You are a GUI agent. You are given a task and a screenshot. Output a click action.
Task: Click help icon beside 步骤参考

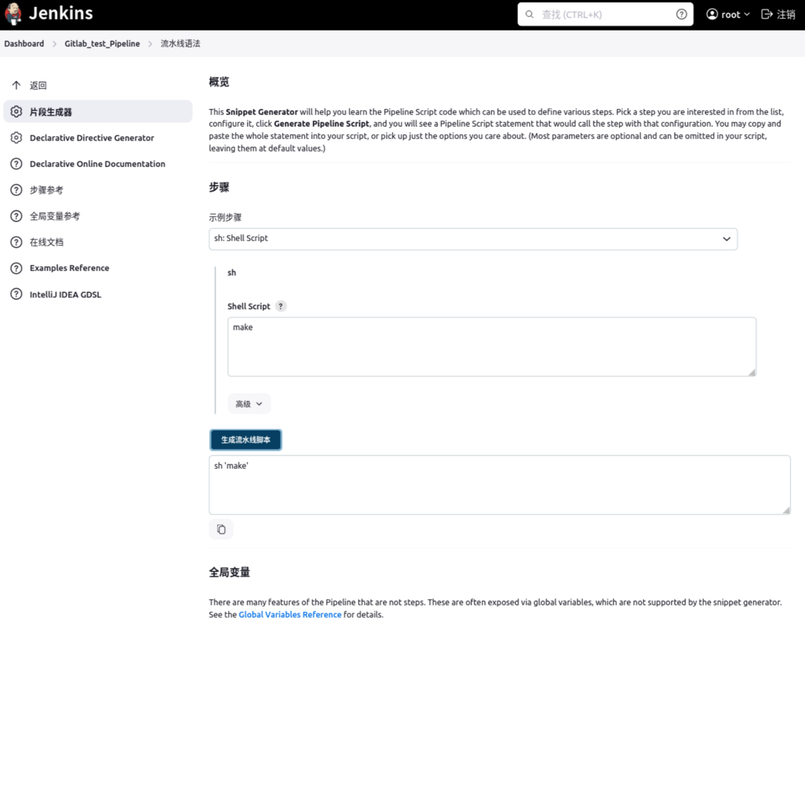pos(16,190)
